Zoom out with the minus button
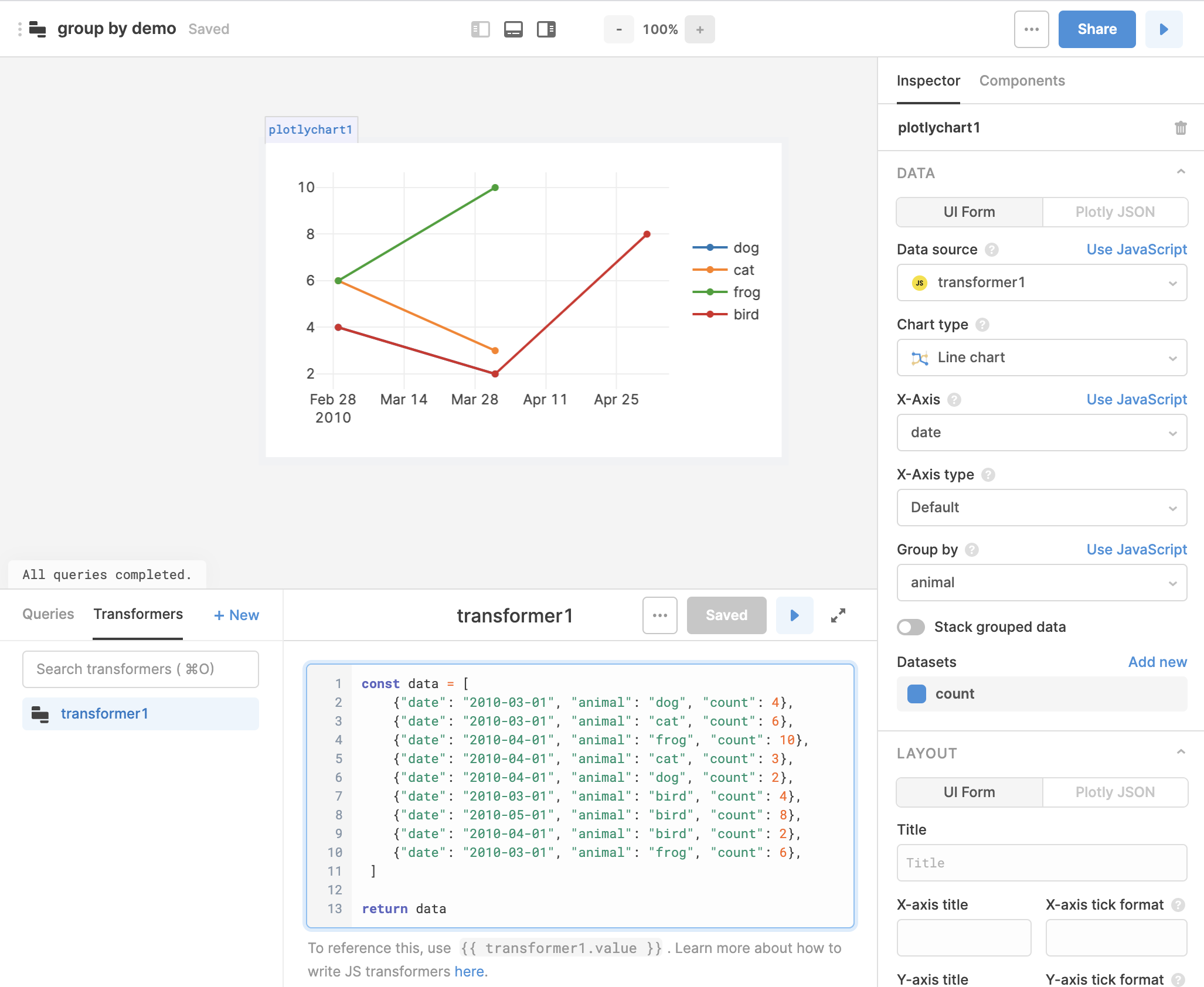Image resolution: width=1204 pixels, height=987 pixels. 619,29
